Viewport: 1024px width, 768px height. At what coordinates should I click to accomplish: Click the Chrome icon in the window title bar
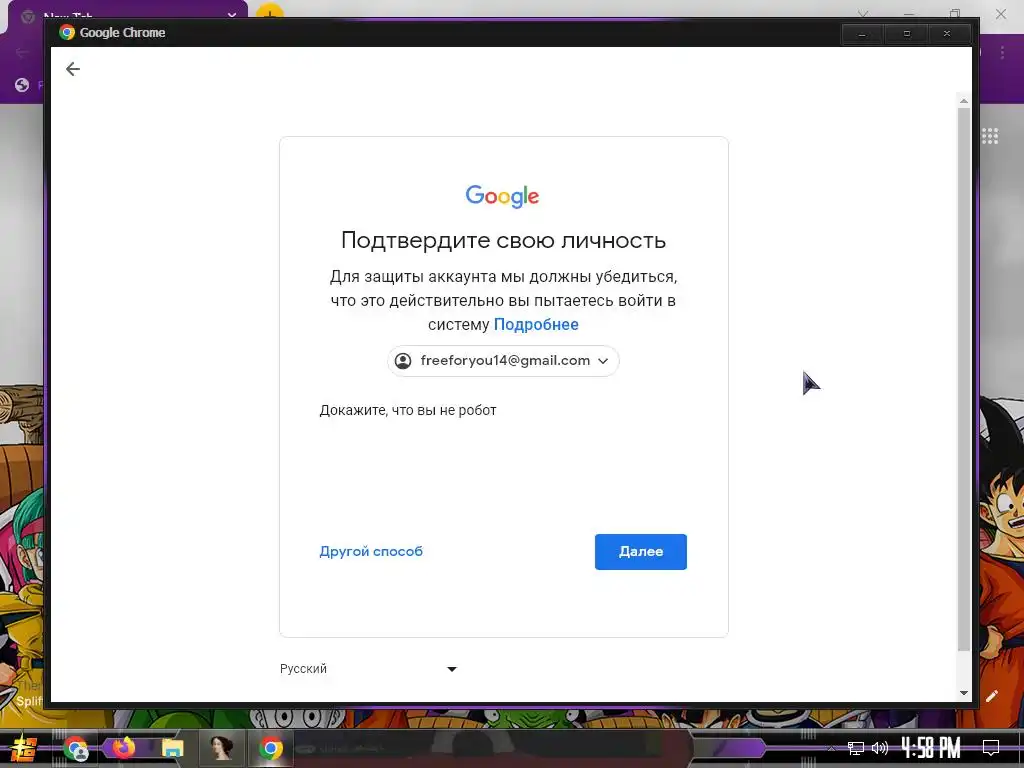(x=67, y=33)
